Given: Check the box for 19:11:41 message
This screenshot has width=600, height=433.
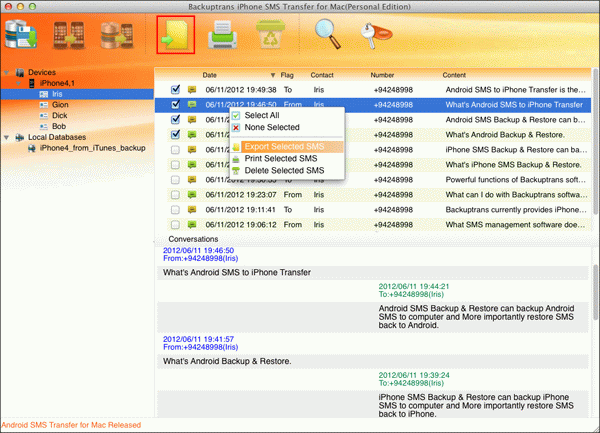Looking at the screenshot, I should click(175, 210).
